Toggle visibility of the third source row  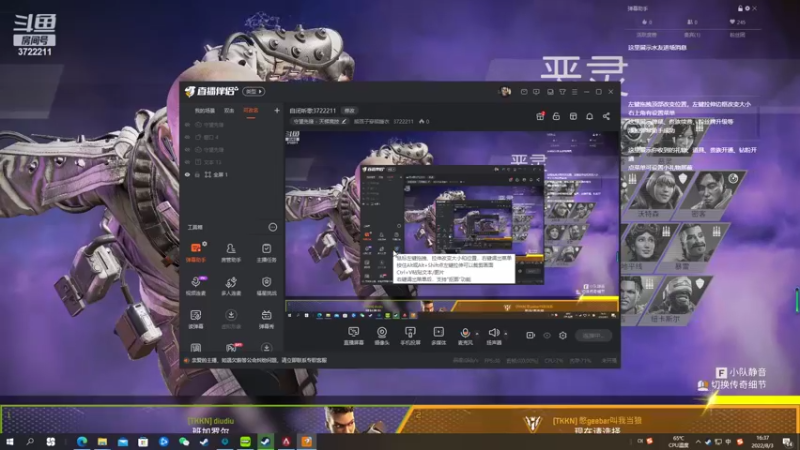point(187,150)
